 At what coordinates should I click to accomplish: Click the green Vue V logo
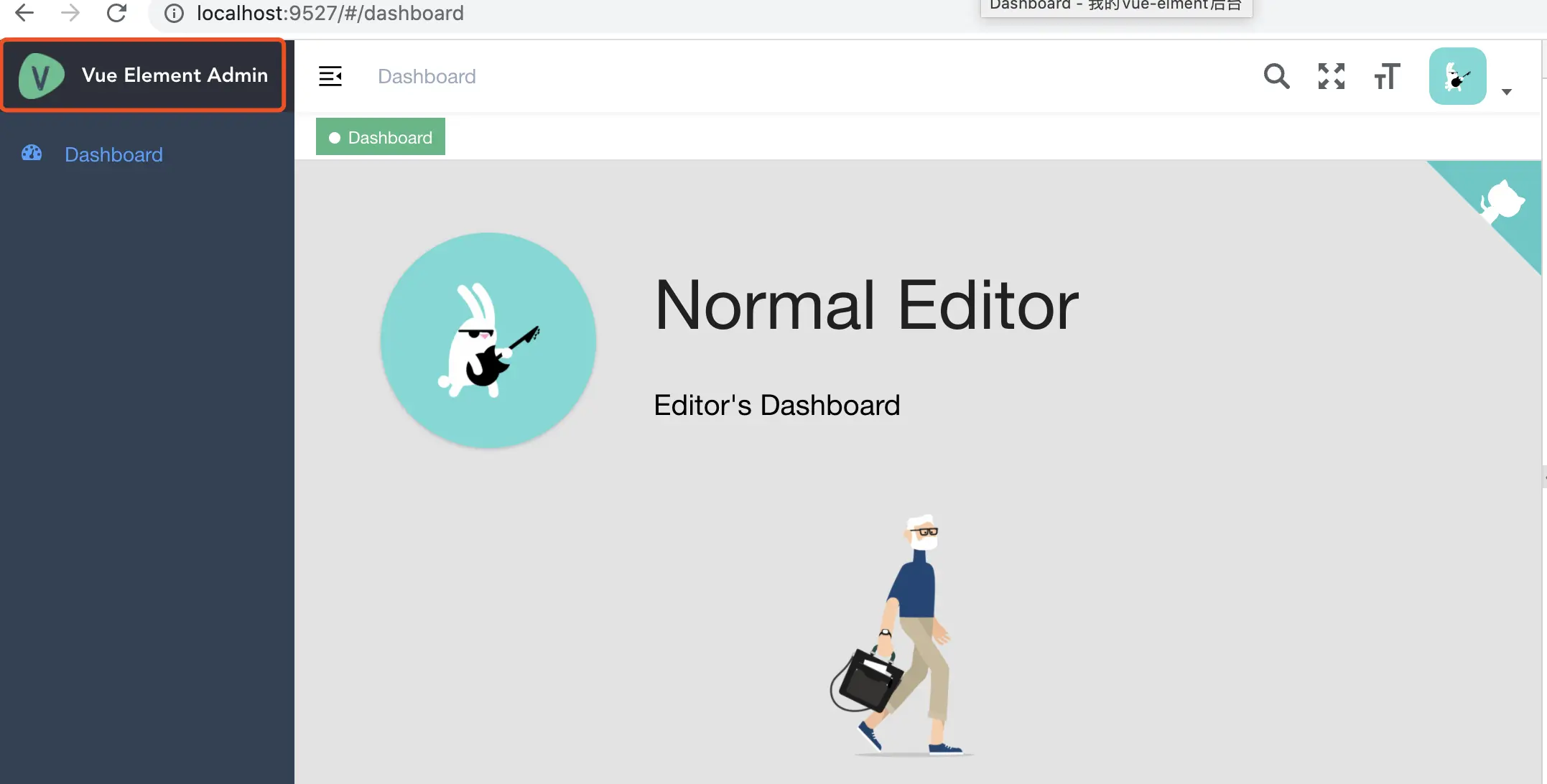[x=41, y=76]
